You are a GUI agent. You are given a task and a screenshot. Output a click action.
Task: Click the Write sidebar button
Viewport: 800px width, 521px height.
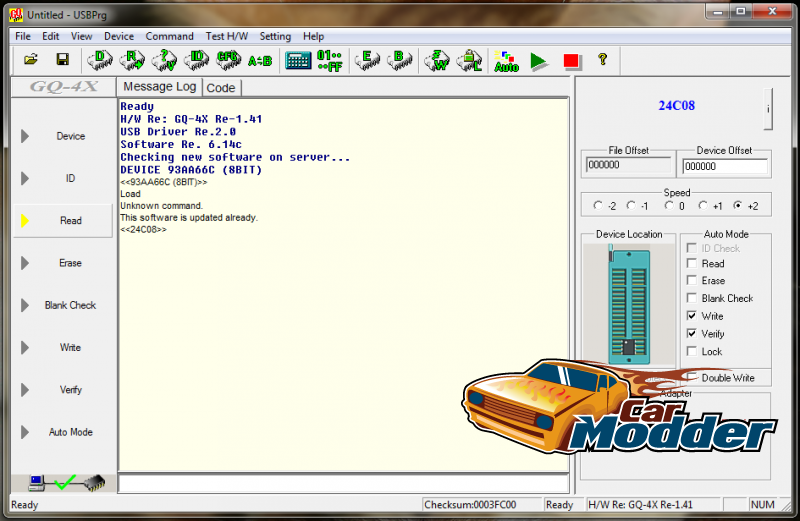point(63,348)
